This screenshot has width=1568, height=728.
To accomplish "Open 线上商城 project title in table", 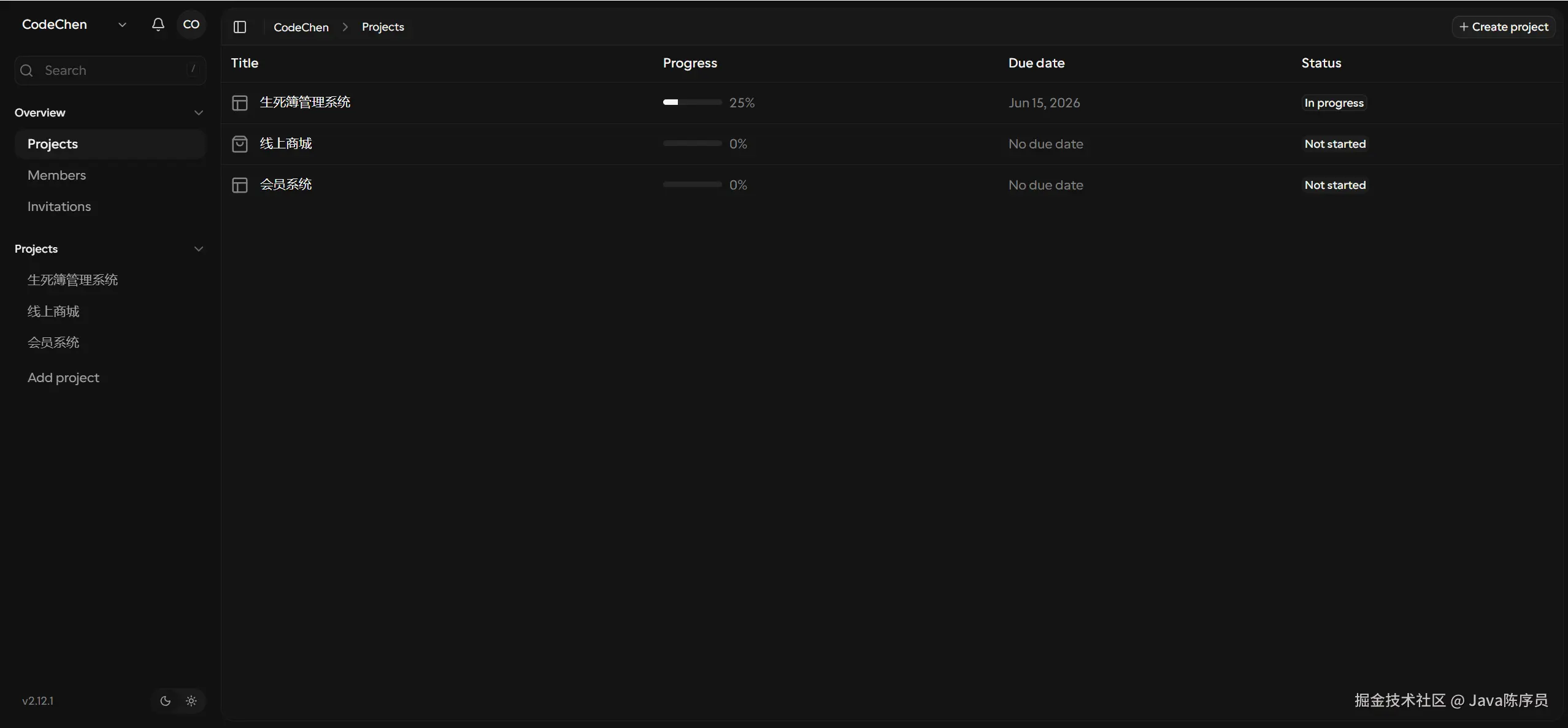I will click(x=286, y=144).
